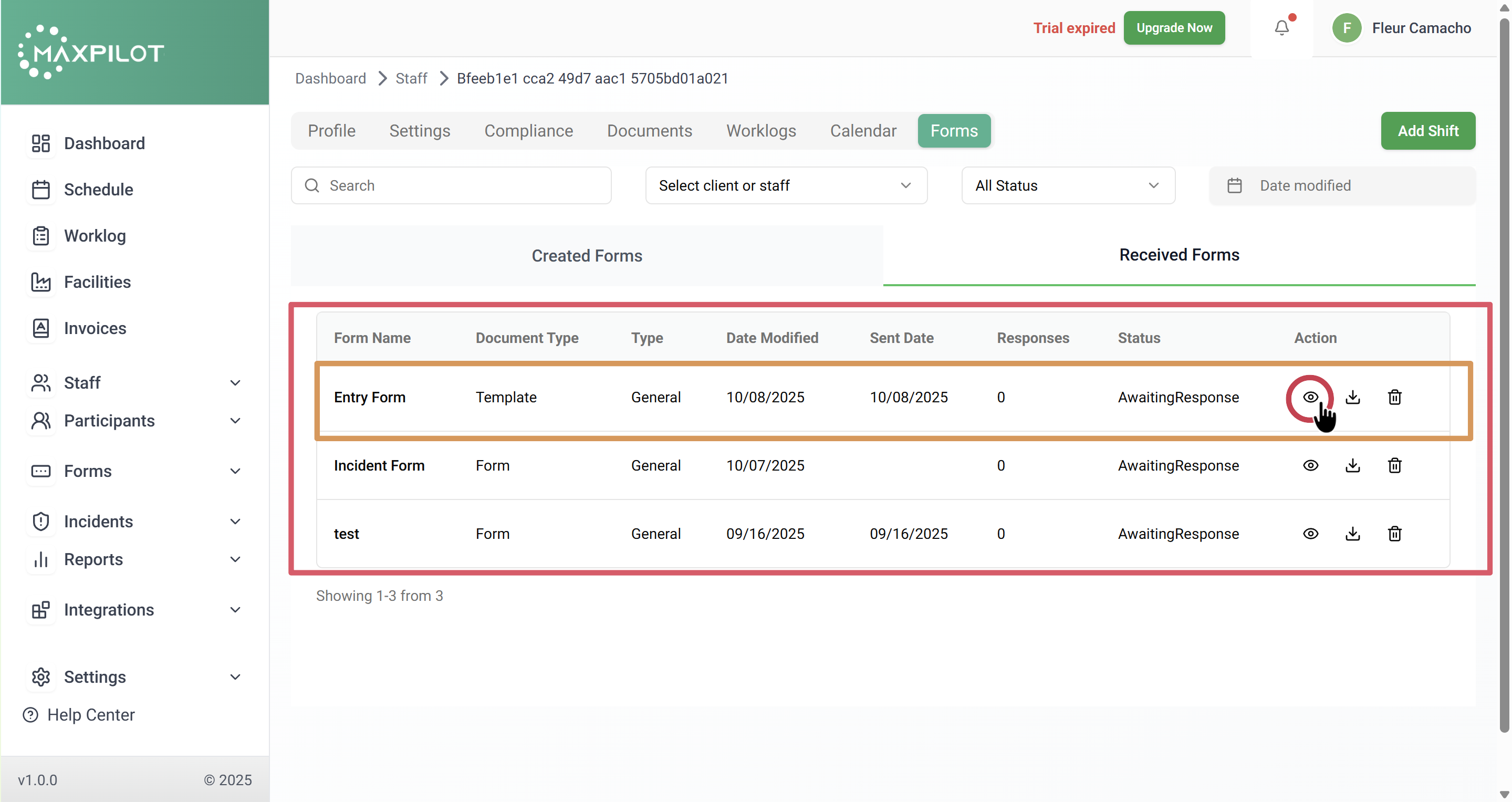The image size is (1512, 802).
Task: Click the Add Shift button
Action: tap(1427, 130)
